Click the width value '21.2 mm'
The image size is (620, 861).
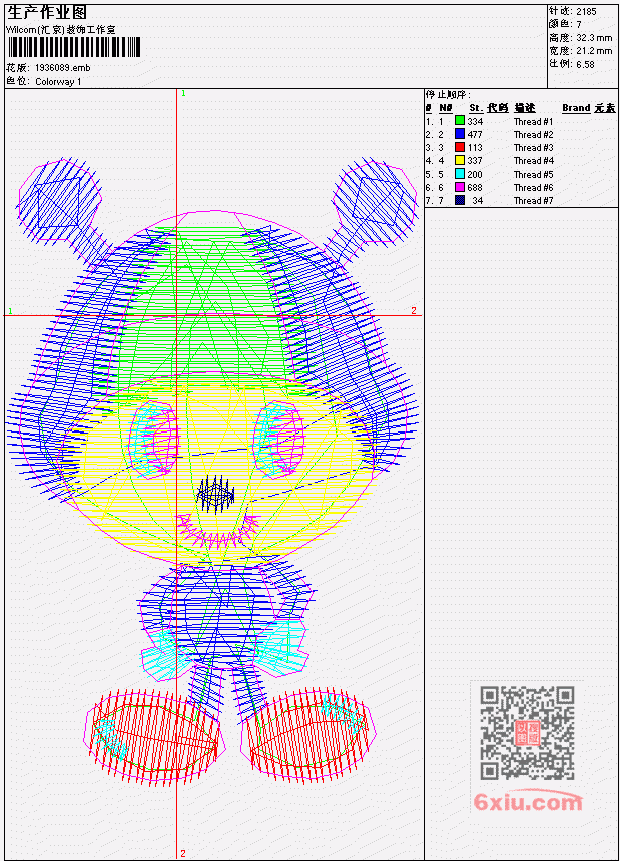coord(594,51)
